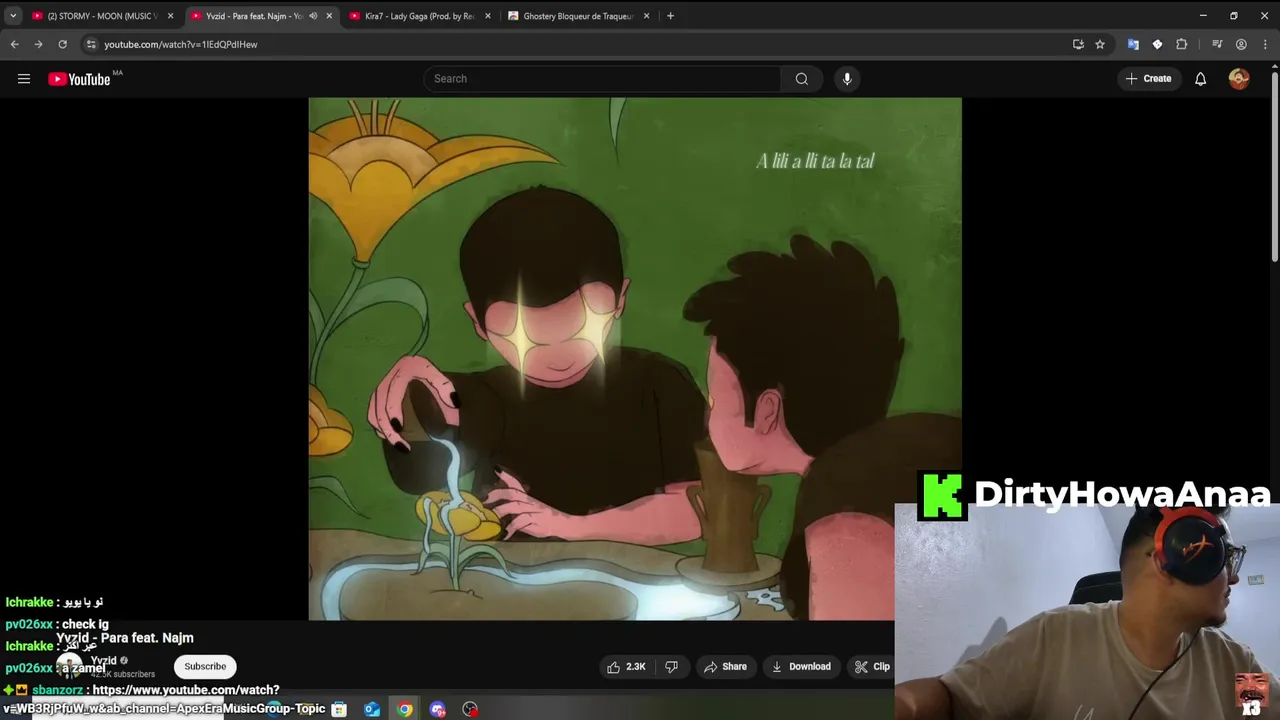This screenshot has width=1280, height=720.
Task: Open the YouTube account avatar menu
Action: (x=1239, y=79)
